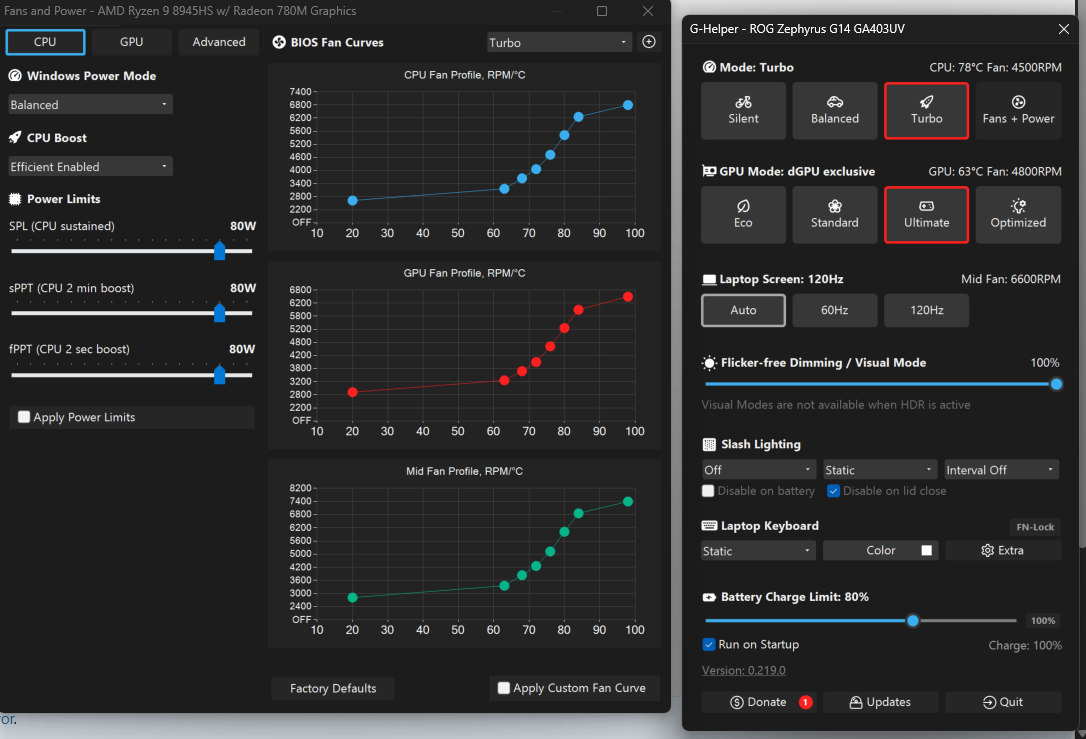The image size is (1086, 739).
Task: Switch to Balanced performance mode
Action: 835,111
